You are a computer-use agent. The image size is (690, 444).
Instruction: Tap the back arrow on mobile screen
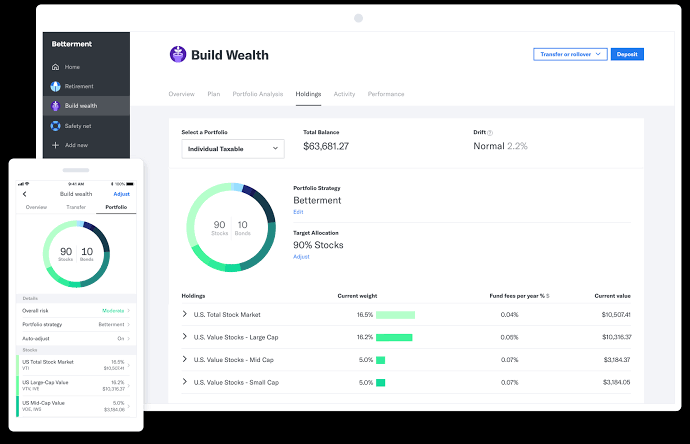[24, 194]
